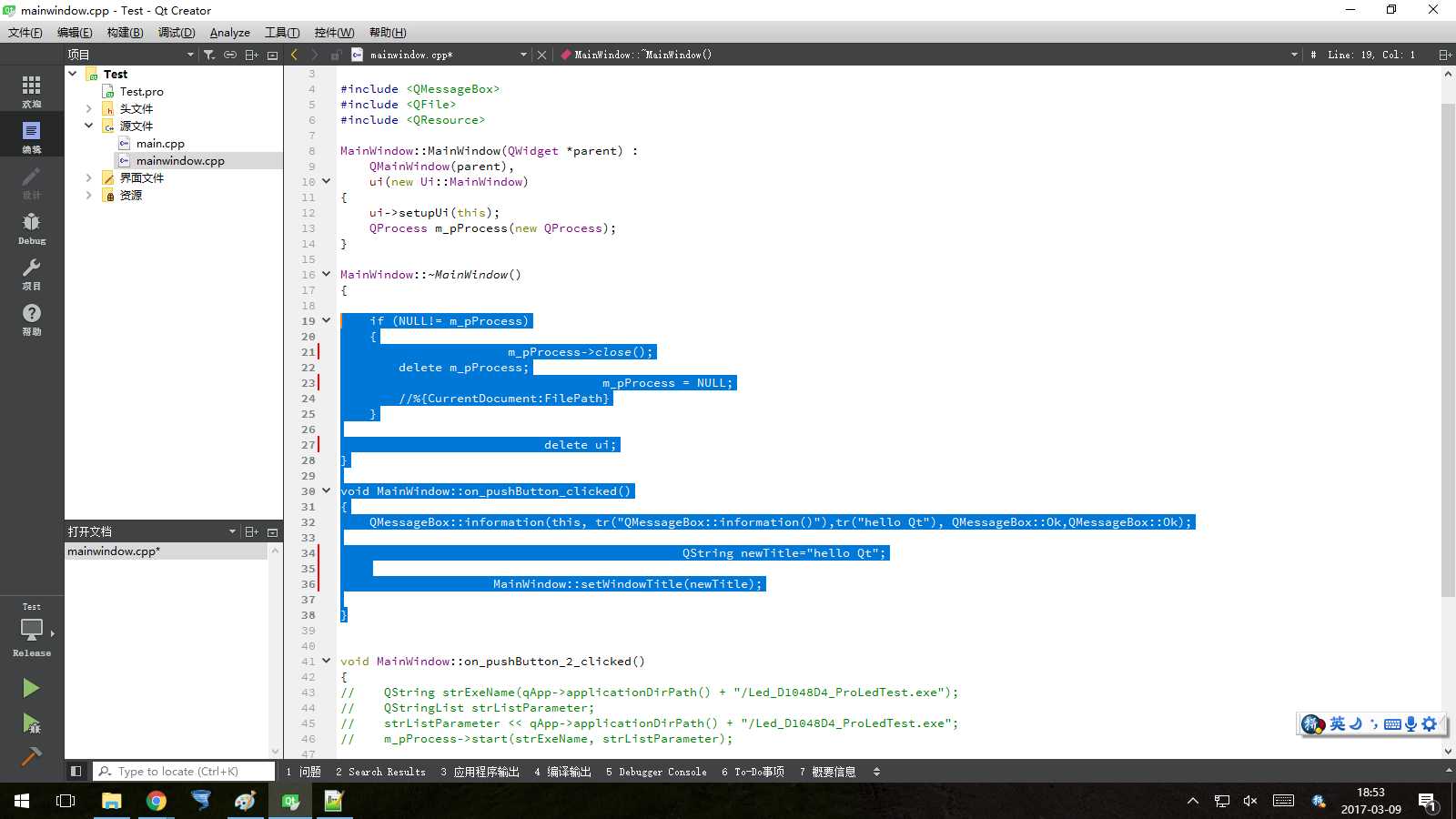This screenshot has width=1456, height=819.
Task: Open the Projects (项目) mode wrench icon
Action: click(32, 272)
